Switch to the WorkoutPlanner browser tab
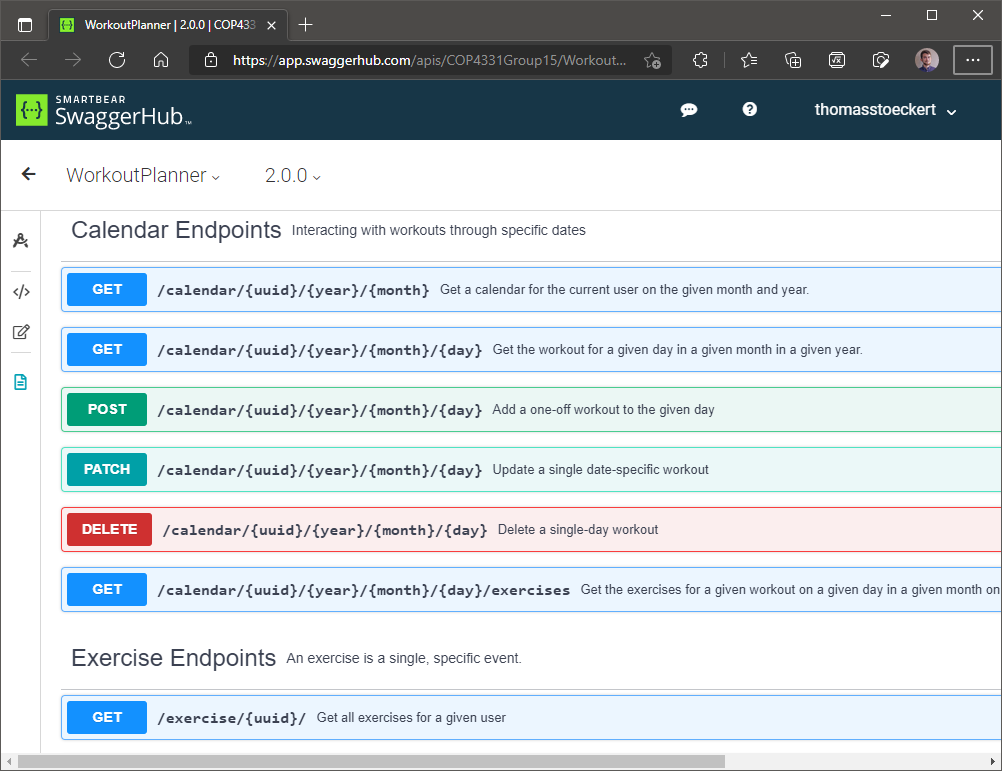This screenshot has width=1002, height=771. (160, 25)
